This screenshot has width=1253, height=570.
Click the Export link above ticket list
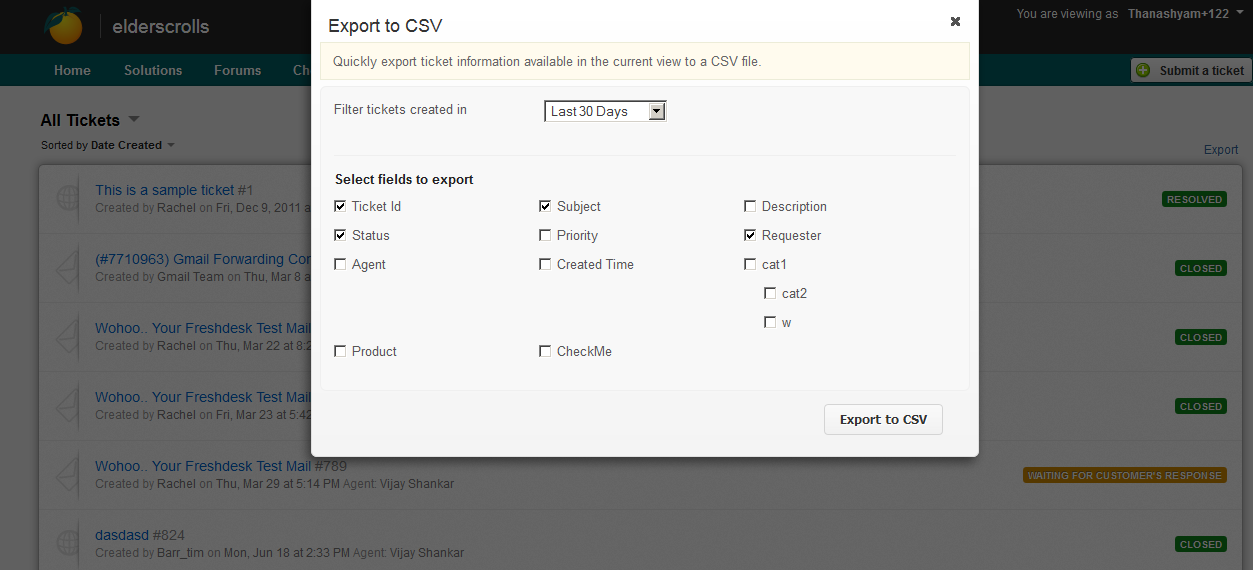click(1220, 150)
